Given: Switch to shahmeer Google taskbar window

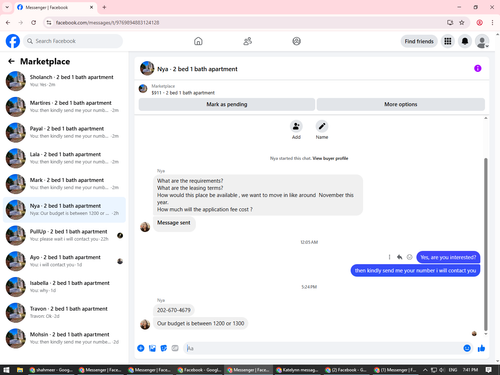Looking at the screenshot, I should [51, 370].
